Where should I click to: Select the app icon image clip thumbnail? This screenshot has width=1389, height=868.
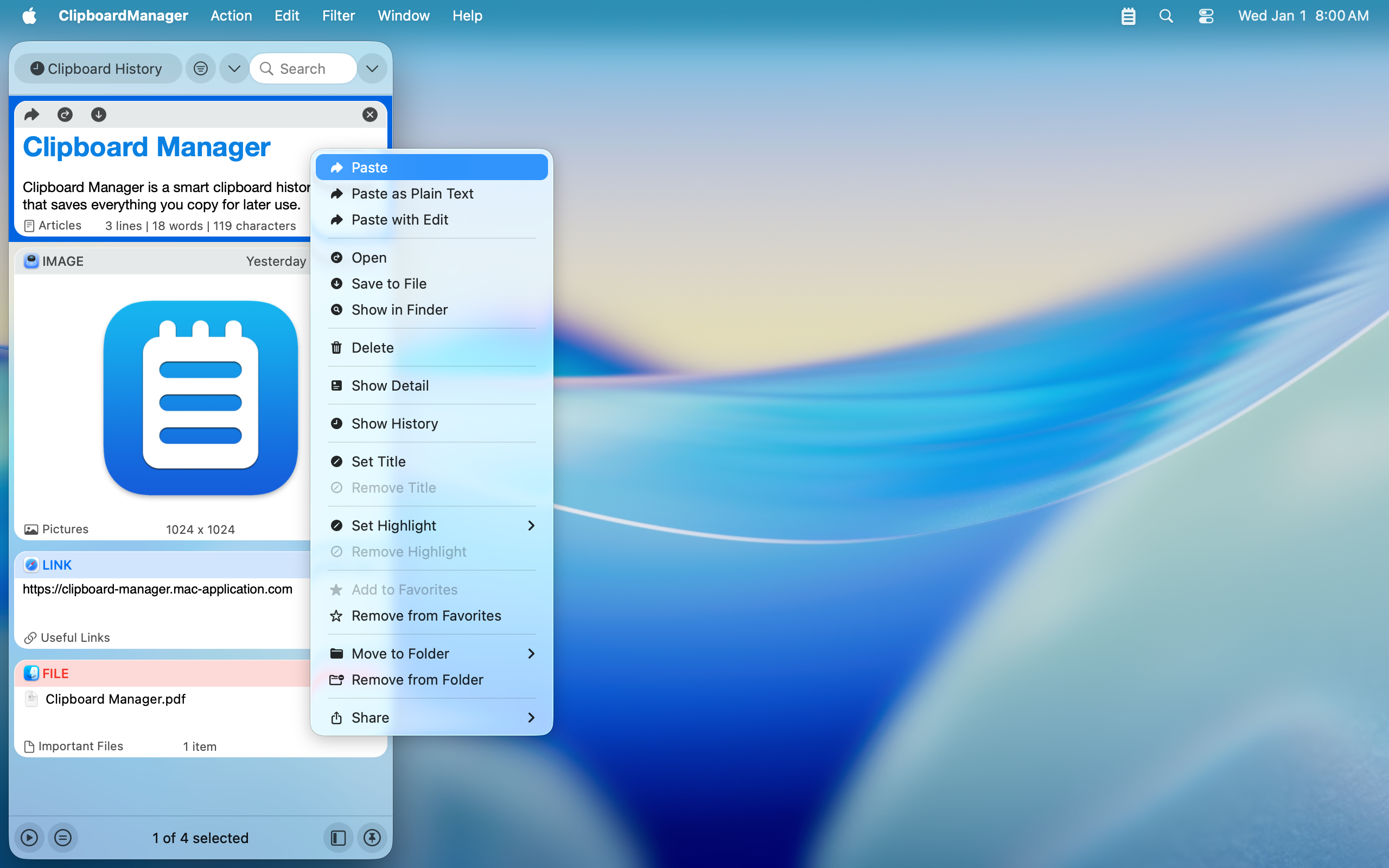[x=200, y=398]
